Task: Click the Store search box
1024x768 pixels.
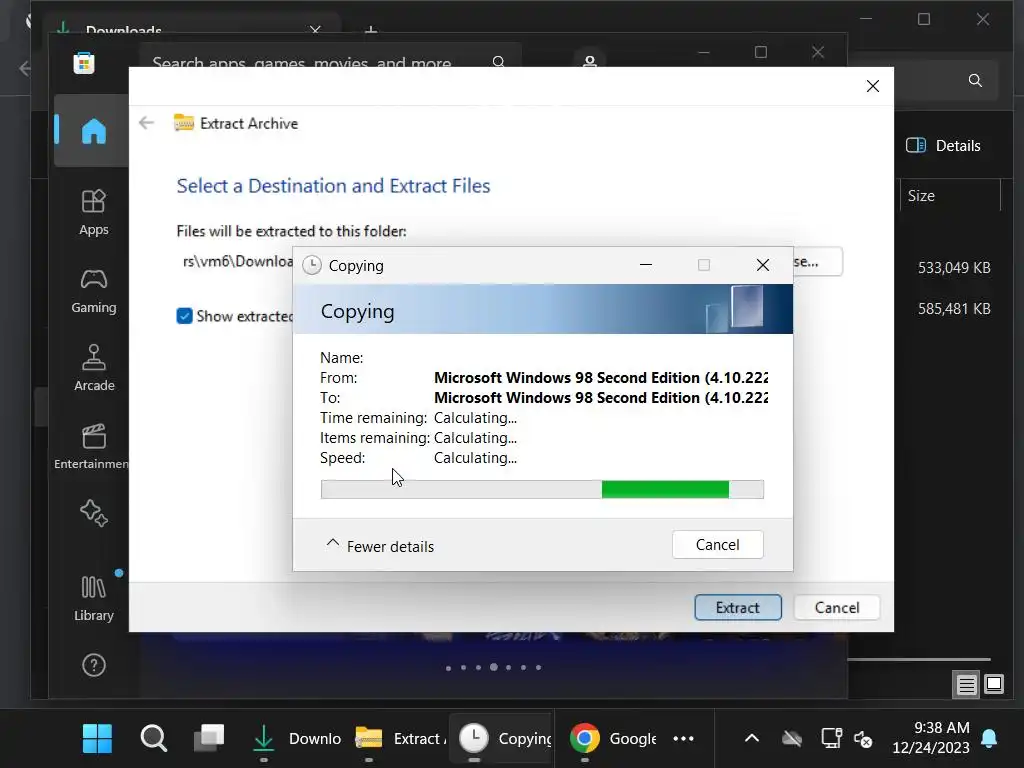Action: pyautogui.click(x=330, y=62)
